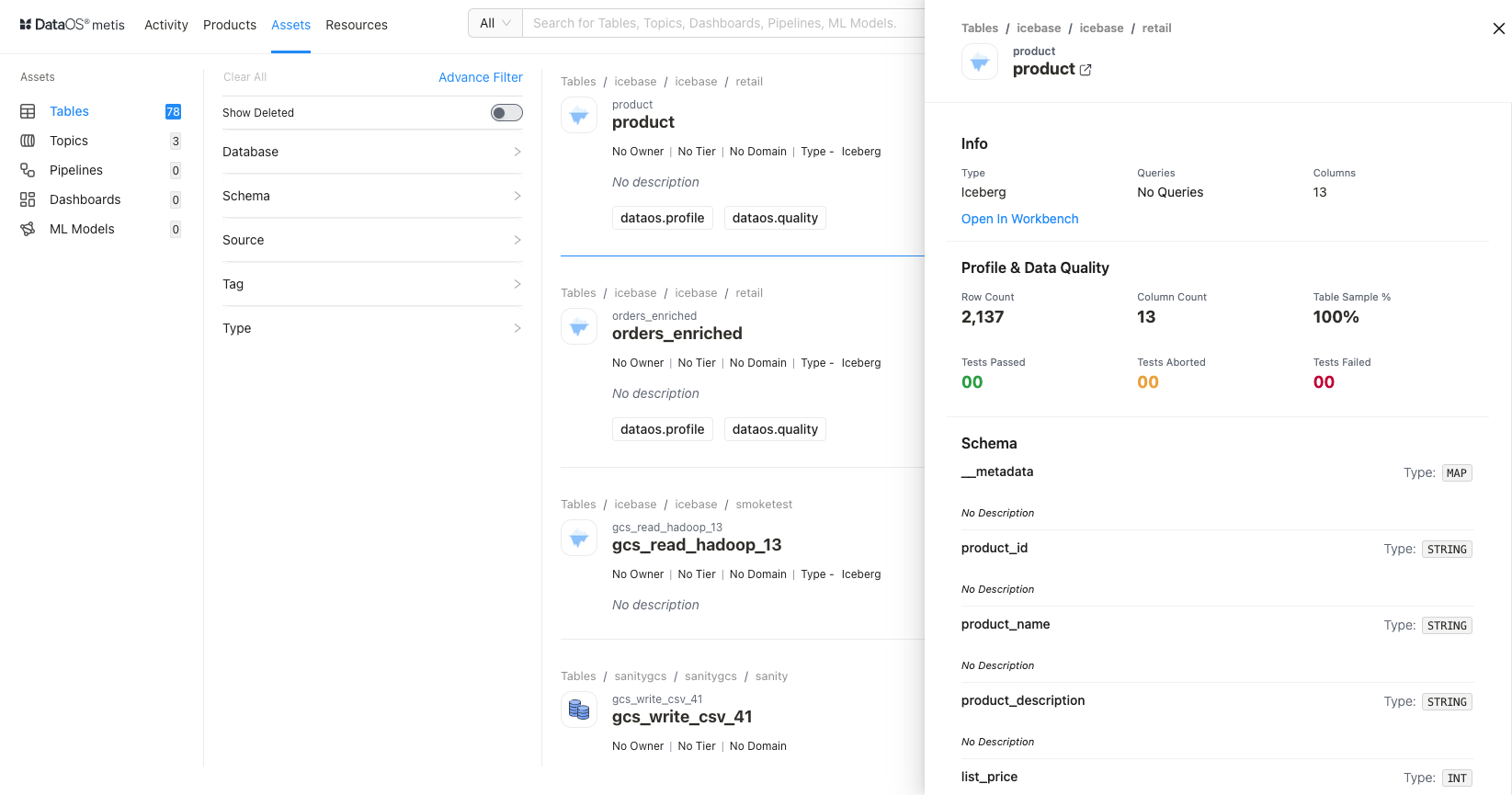
Task: Click the Pipelines icon in sidebar
Action: (x=28, y=170)
